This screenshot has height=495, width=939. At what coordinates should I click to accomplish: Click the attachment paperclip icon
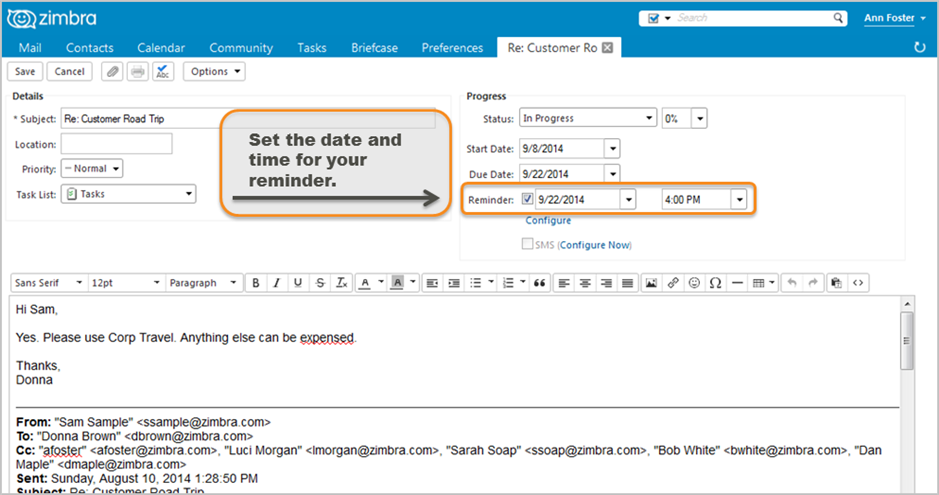coord(112,72)
